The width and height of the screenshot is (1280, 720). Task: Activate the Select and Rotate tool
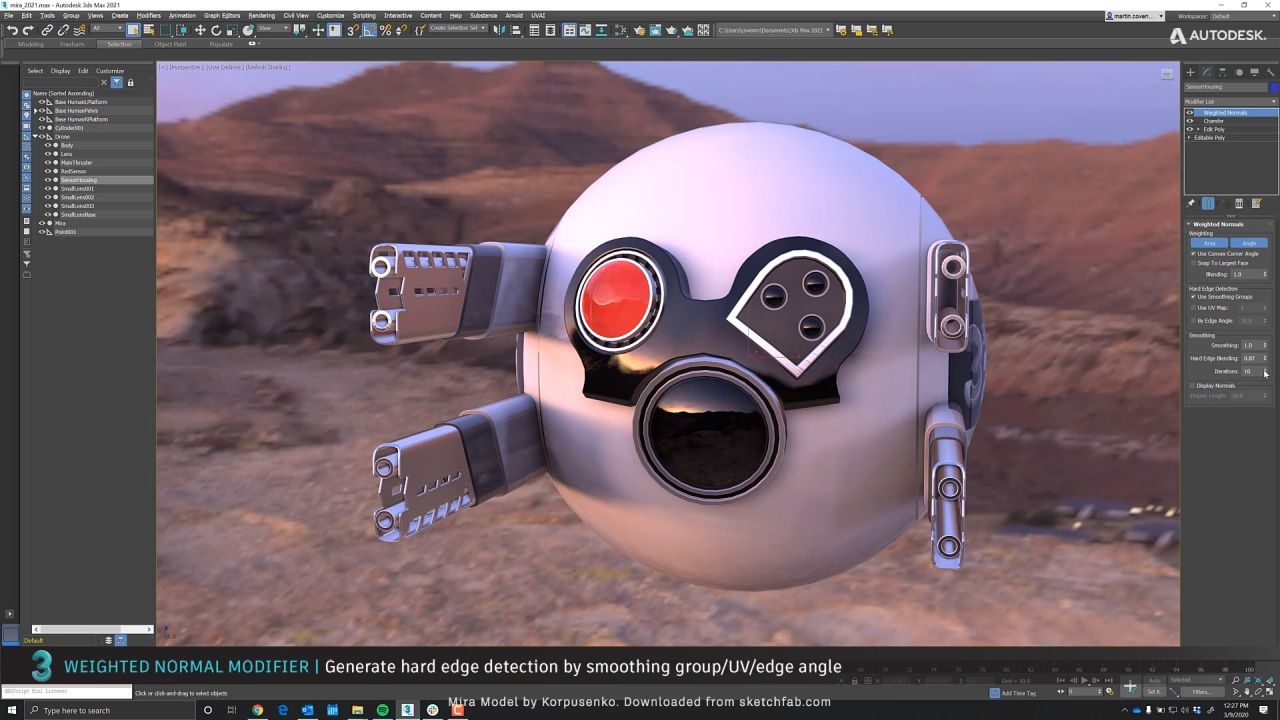tap(216, 30)
